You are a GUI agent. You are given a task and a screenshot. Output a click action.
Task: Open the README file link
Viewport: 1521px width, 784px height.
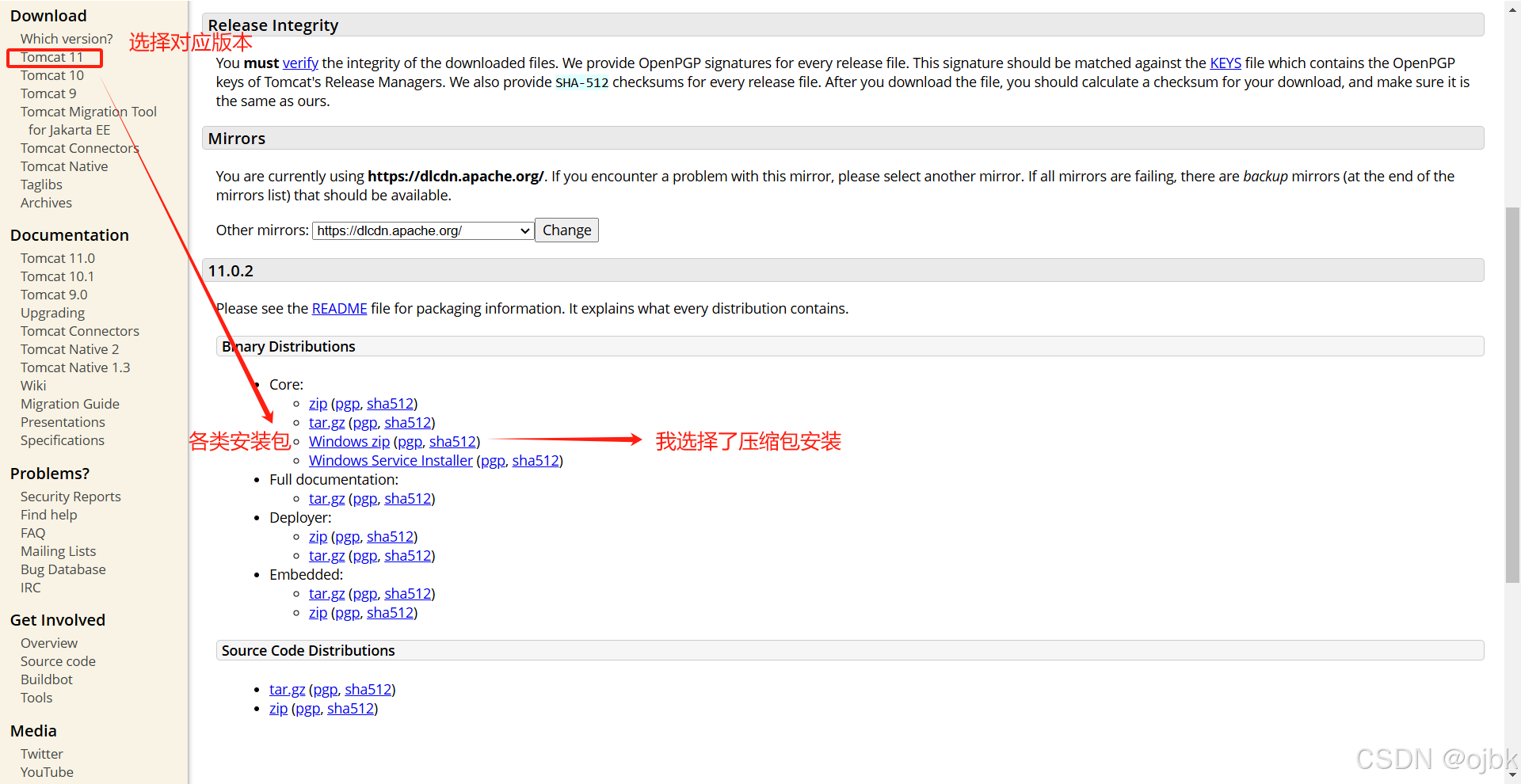pyautogui.click(x=339, y=309)
